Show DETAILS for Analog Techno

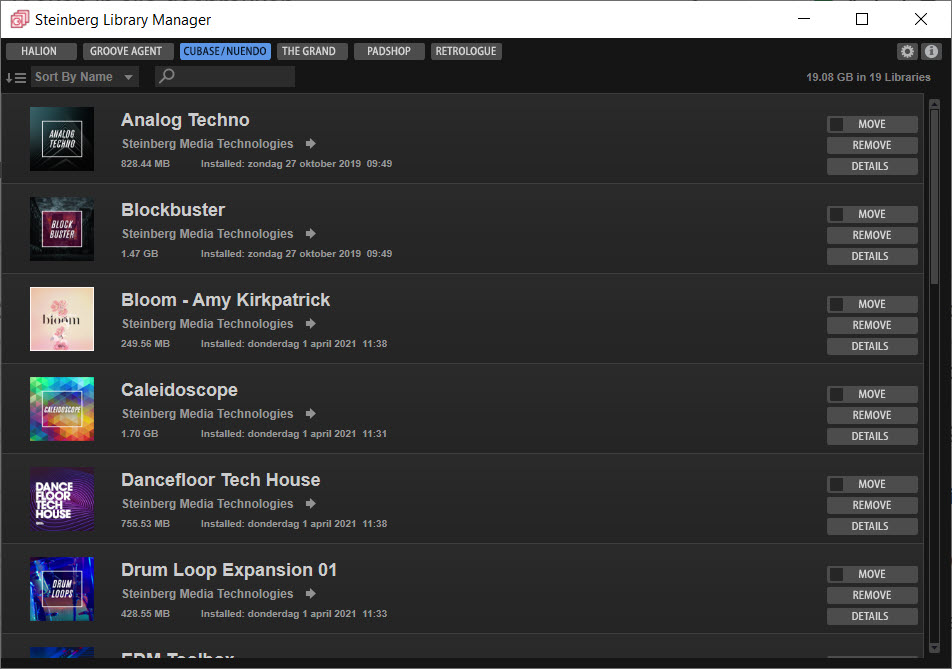[x=872, y=166]
